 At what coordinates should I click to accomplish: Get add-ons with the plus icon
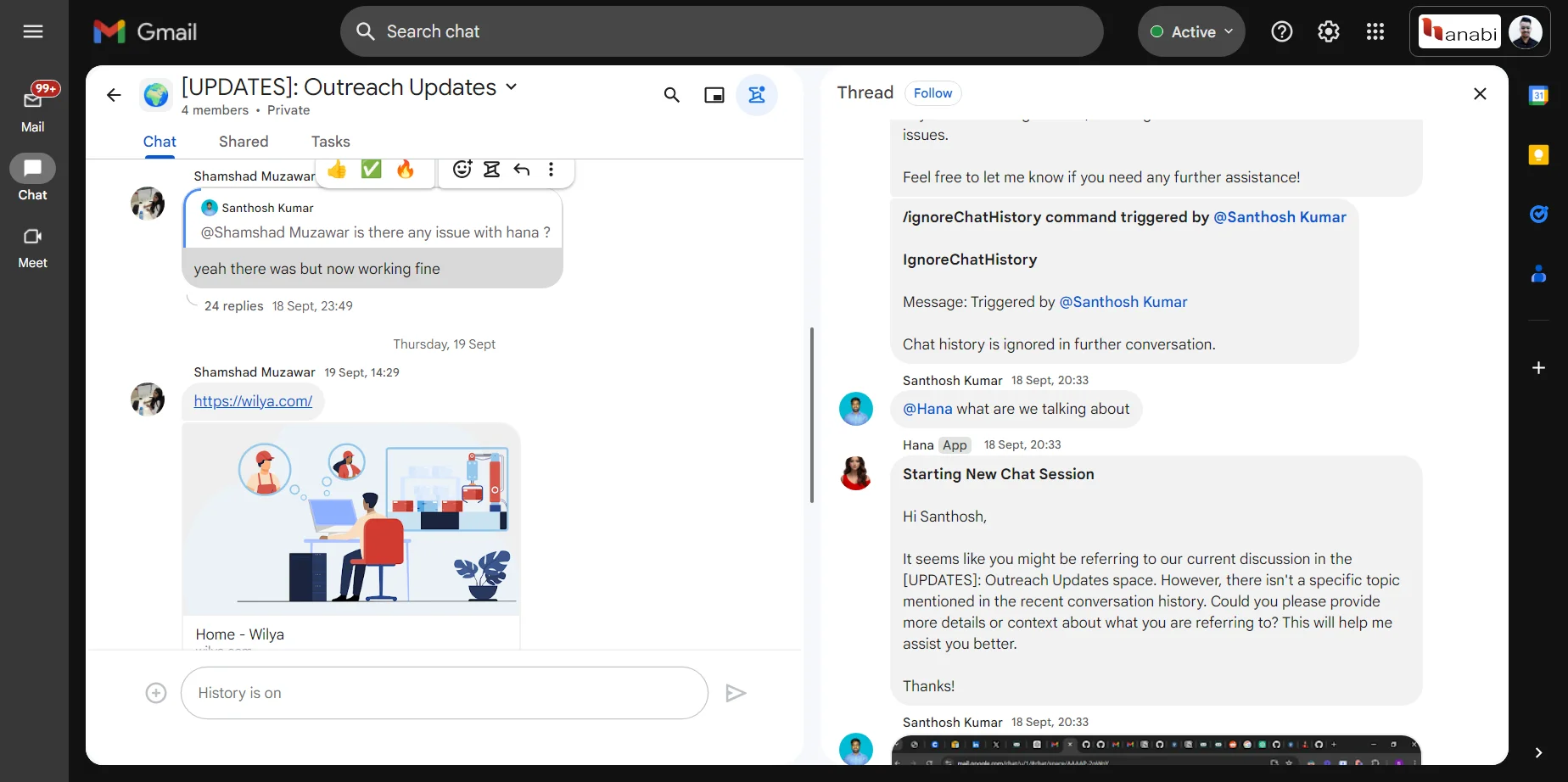[x=1538, y=367]
